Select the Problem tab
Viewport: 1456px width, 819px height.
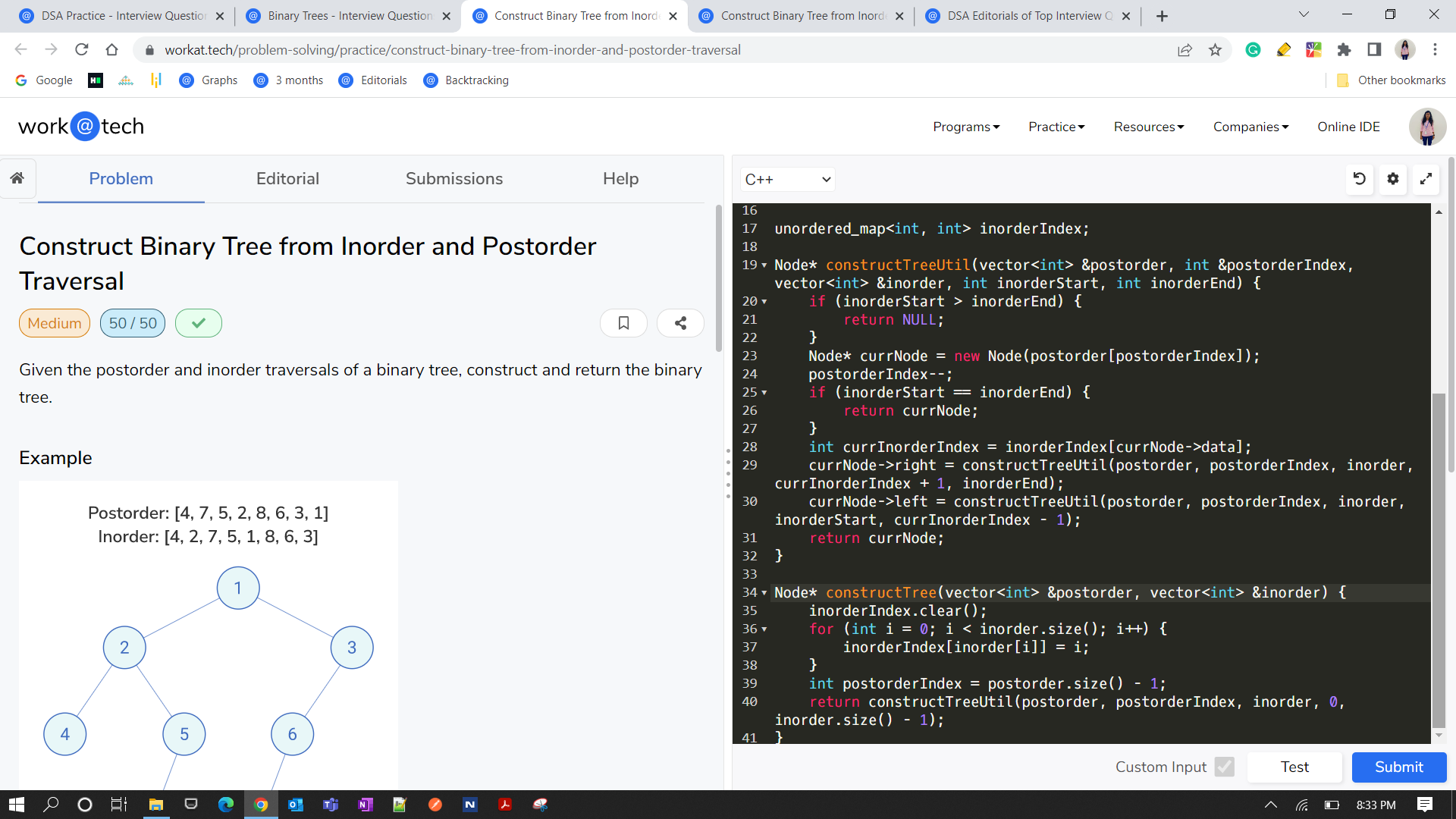coord(121,179)
